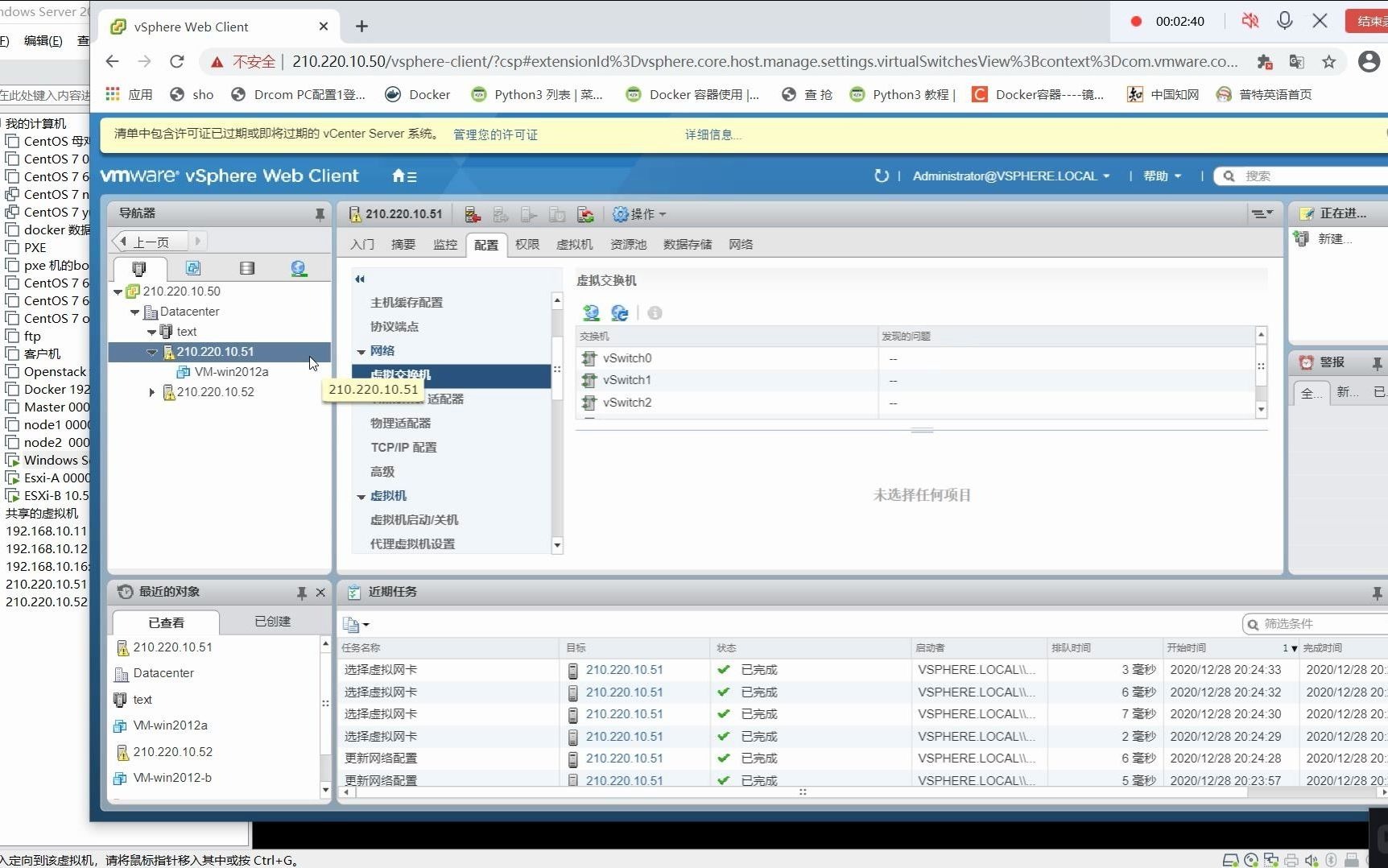Expand the 210.220.10.52 host tree node
The height and width of the screenshot is (868, 1388).
[x=151, y=392]
